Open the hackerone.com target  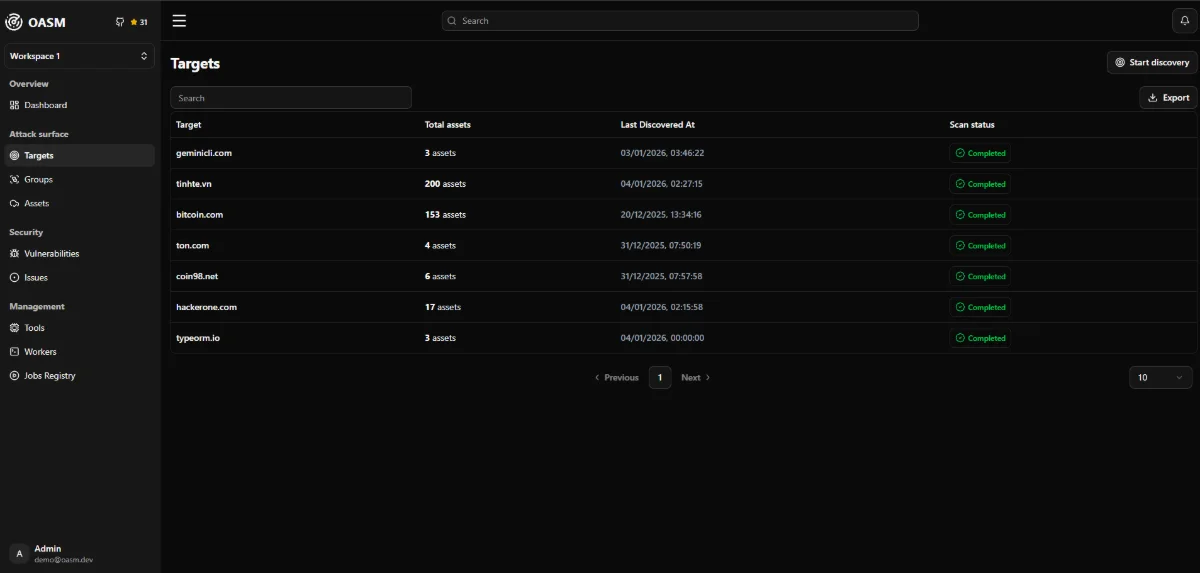(206, 307)
